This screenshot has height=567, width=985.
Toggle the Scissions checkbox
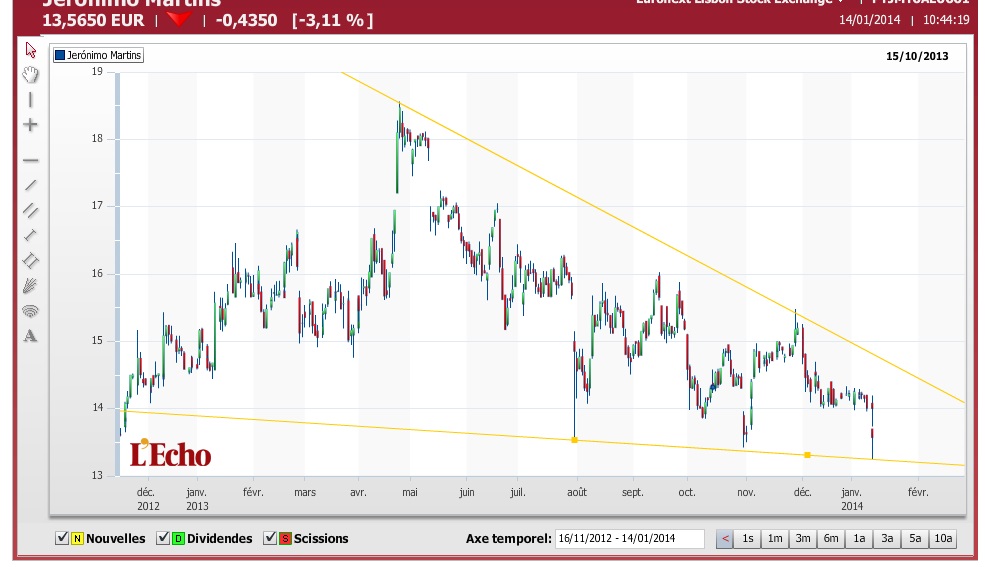[270, 538]
